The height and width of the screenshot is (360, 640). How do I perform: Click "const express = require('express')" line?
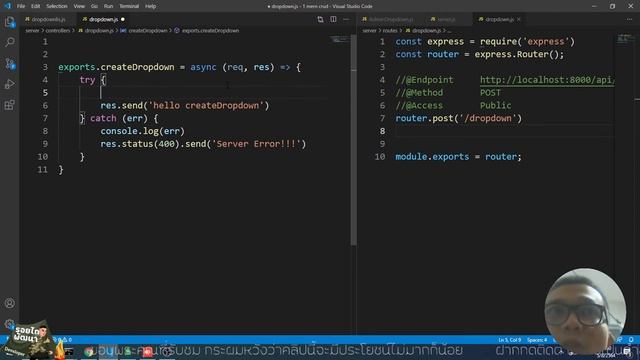click(485, 42)
